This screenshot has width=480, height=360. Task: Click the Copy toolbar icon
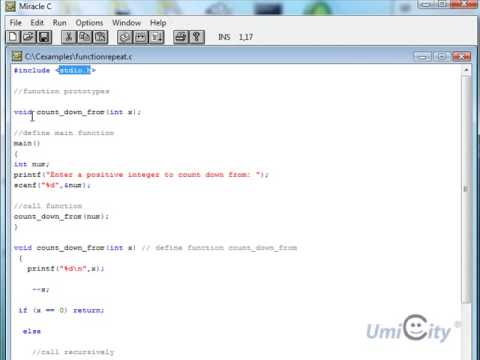85,37
